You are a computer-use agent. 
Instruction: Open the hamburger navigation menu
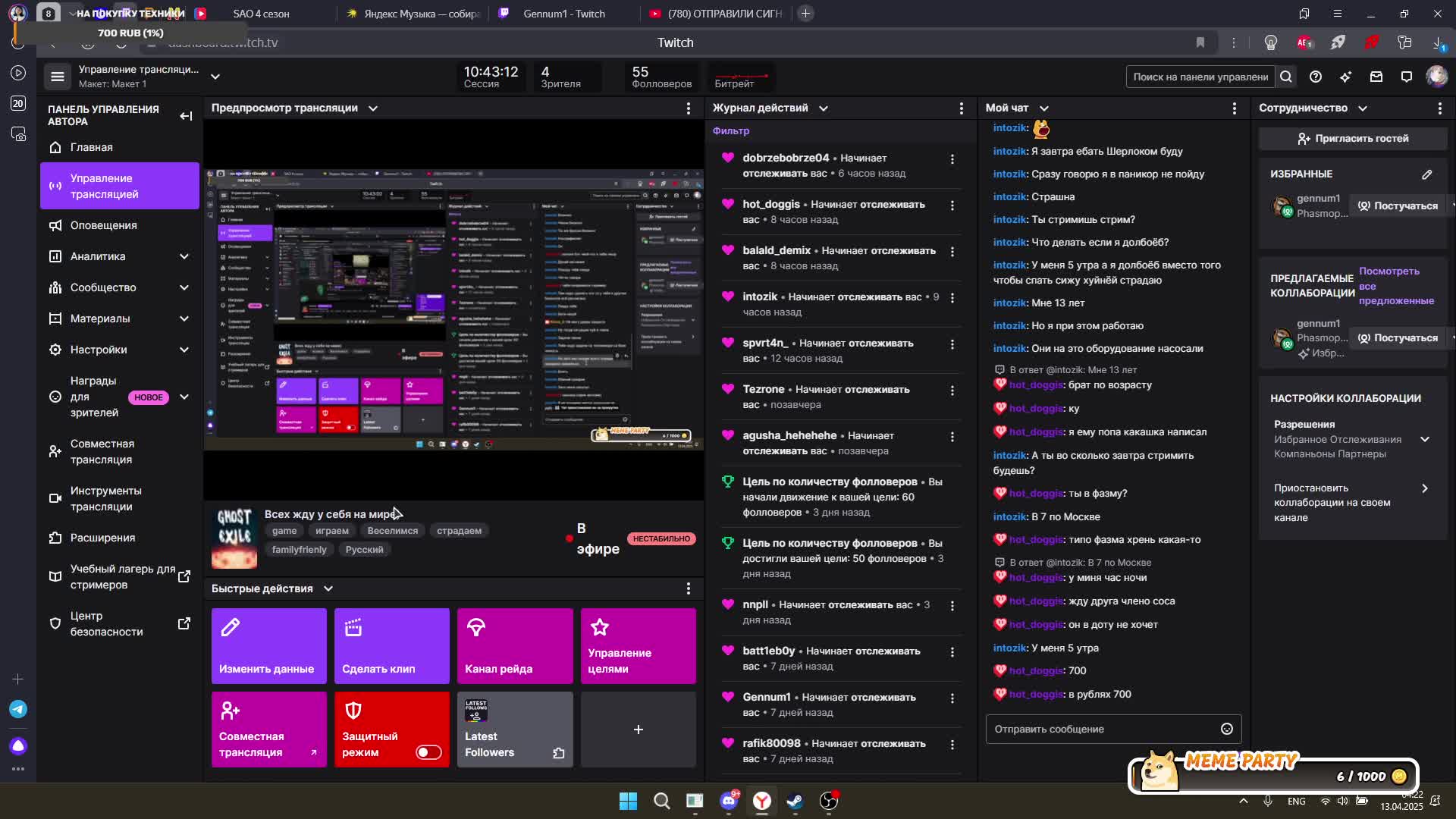click(57, 77)
